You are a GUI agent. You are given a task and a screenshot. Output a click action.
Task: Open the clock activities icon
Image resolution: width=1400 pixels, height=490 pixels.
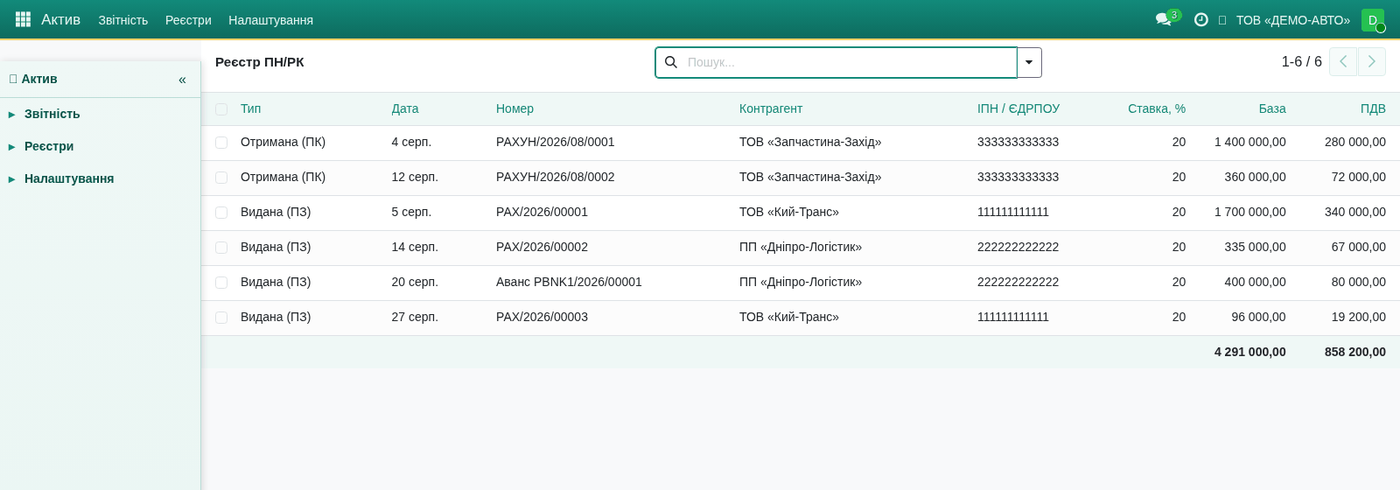1201,19
